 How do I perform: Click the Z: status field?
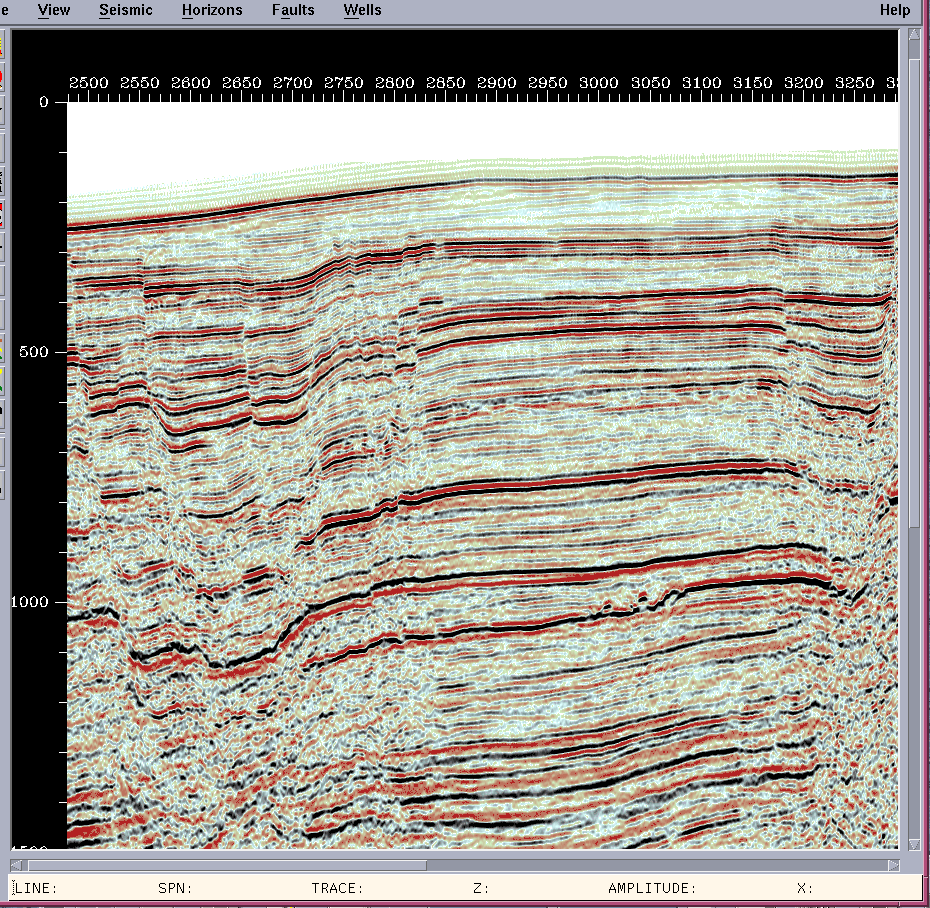click(x=481, y=888)
